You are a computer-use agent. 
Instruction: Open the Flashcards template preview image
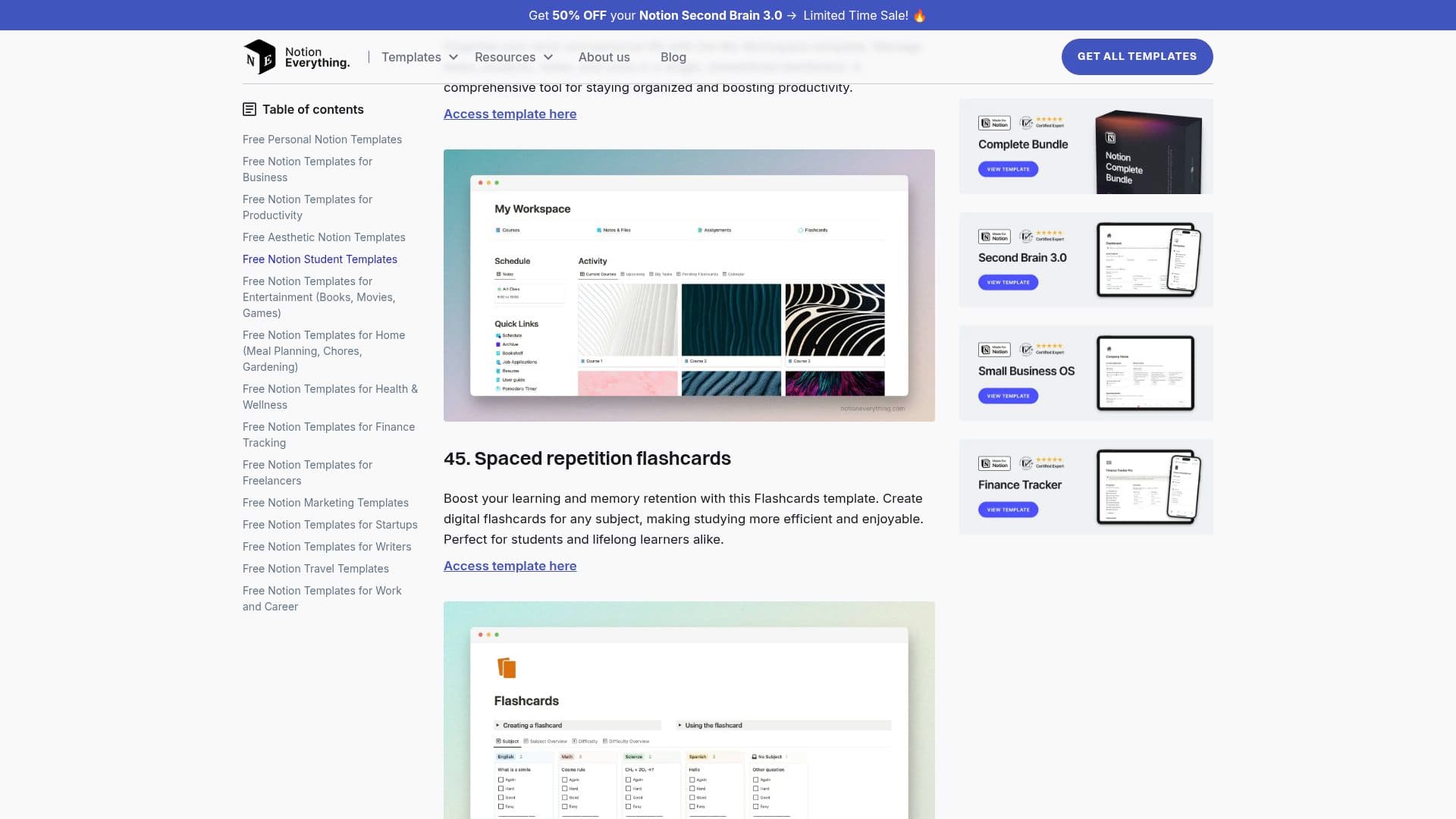click(x=689, y=710)
